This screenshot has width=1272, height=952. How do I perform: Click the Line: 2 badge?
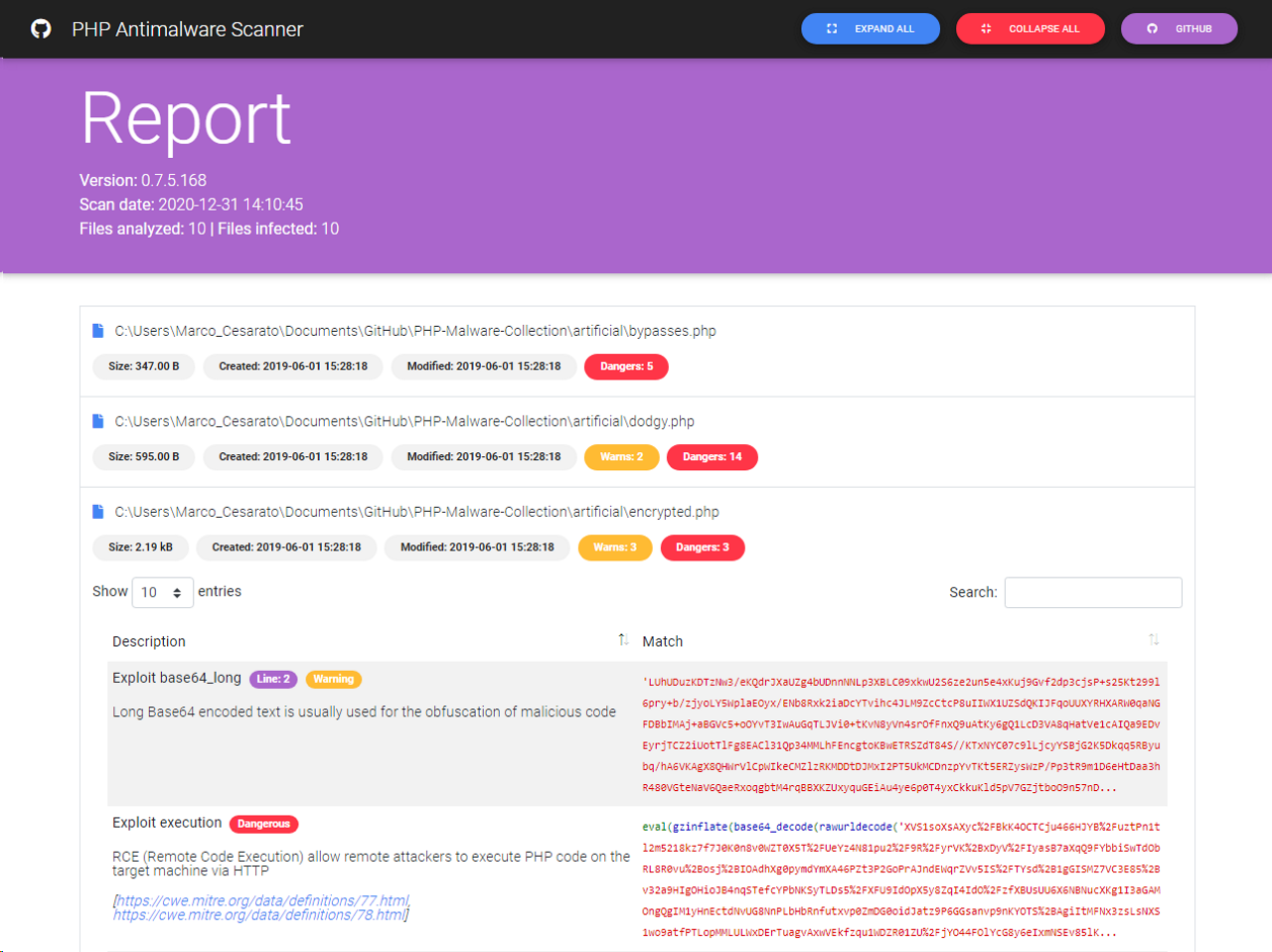[273, 679]
